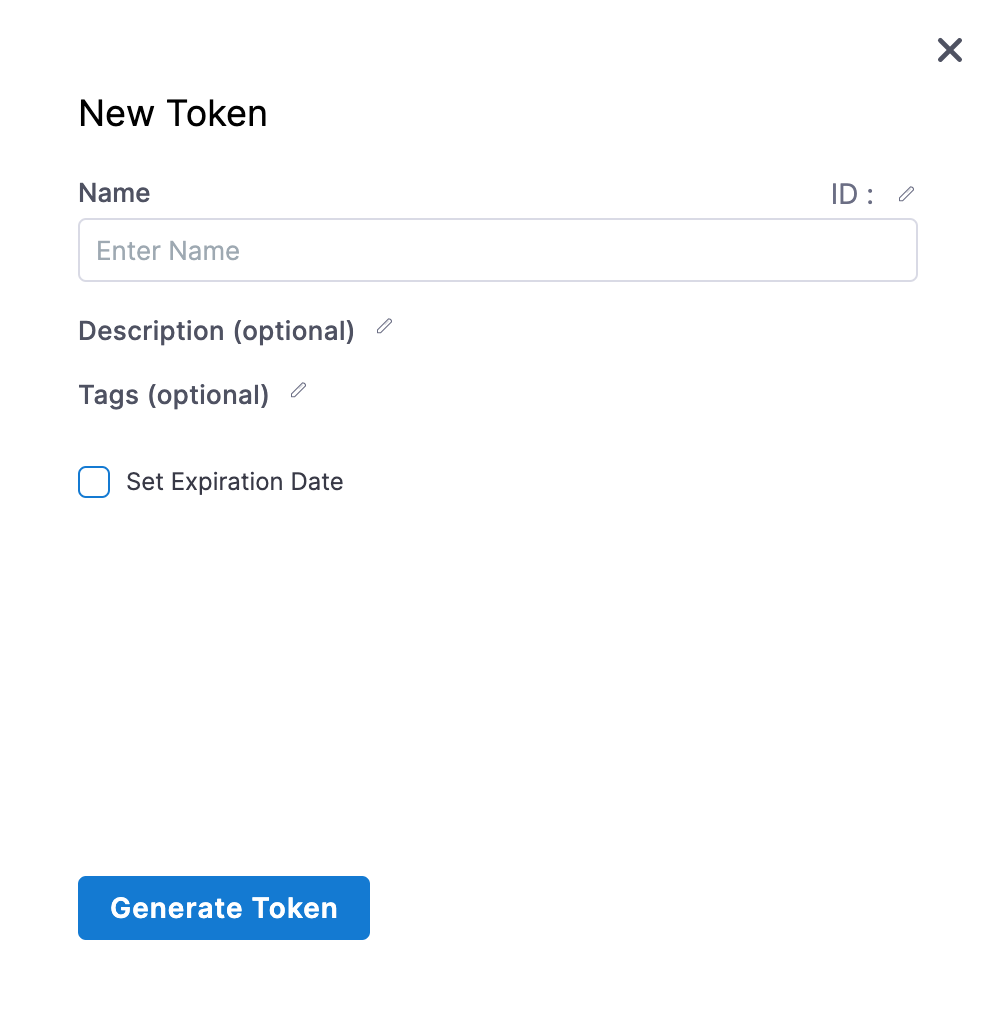Click the ID : label text
The height and width of the screenshot is (1012, 992).
(852, 194)
